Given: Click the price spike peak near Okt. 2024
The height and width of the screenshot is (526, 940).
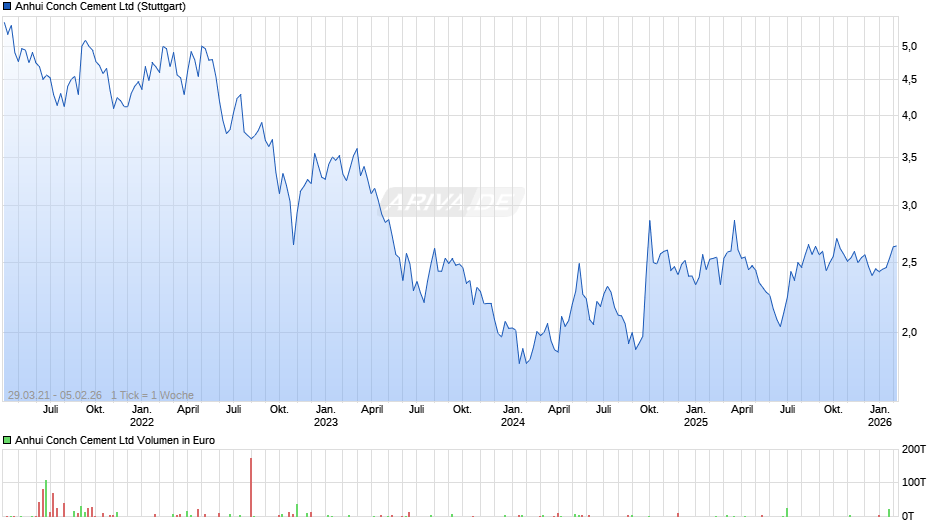Looking at the screenshot, I should click(650, 221).
